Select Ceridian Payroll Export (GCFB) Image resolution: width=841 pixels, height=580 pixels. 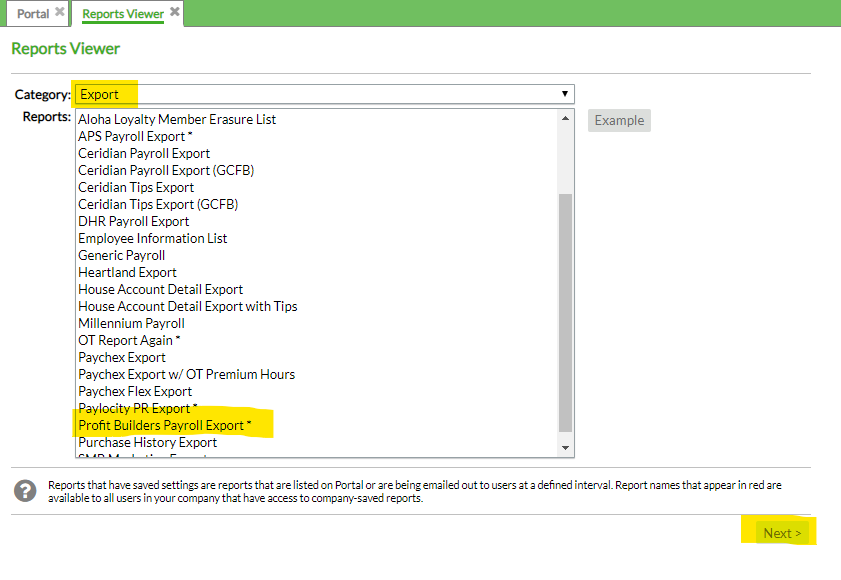pos(166,171)
